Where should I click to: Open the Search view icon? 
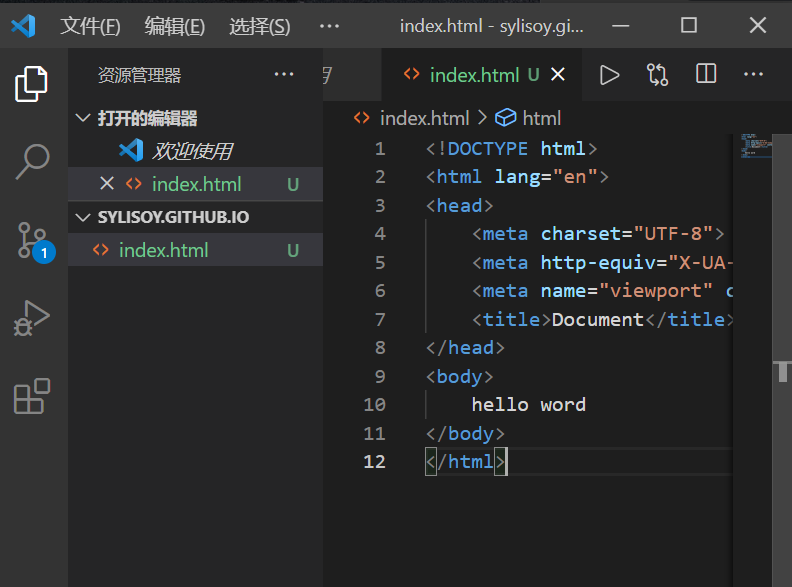click(x=32, y=161)
